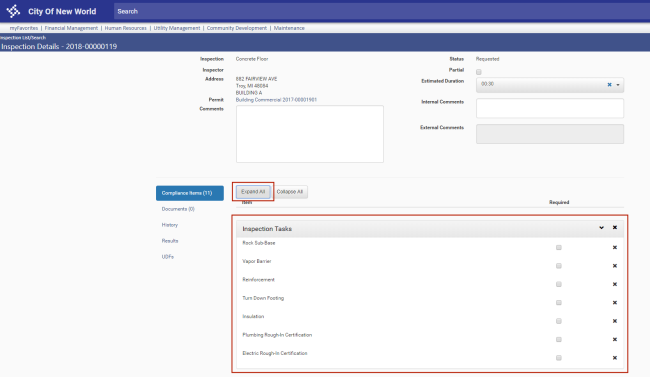The height and width of the screenshot is (377, 650).
Task: Click into the Comments text area
Action: pos(310,134)
